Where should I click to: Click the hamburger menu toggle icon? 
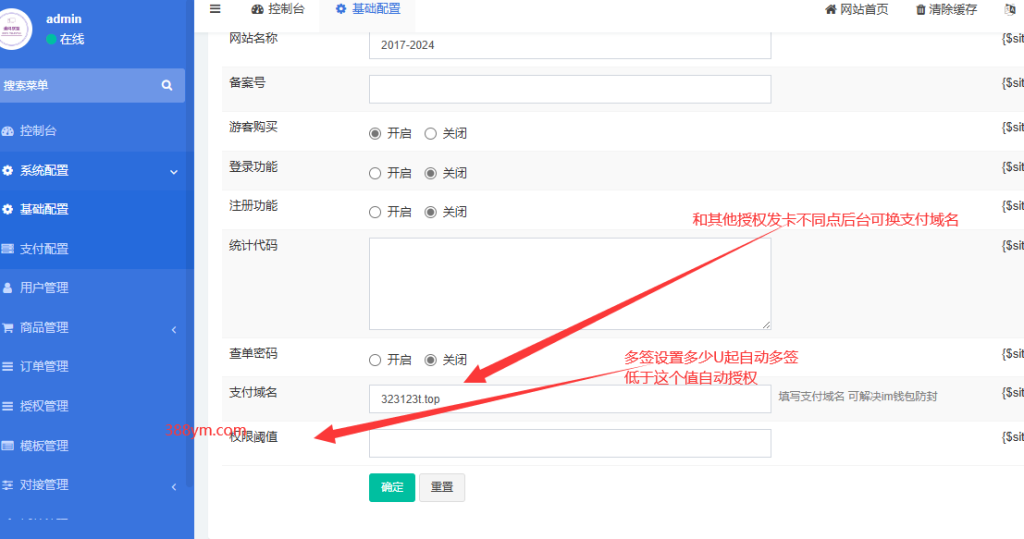215,9
